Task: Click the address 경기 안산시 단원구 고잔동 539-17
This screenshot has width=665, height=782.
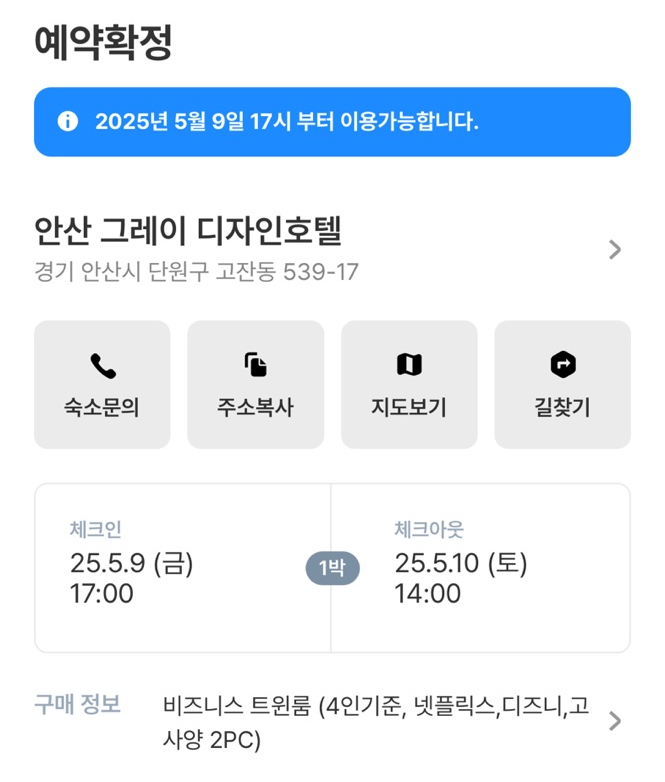Action: tap(196, 272)
